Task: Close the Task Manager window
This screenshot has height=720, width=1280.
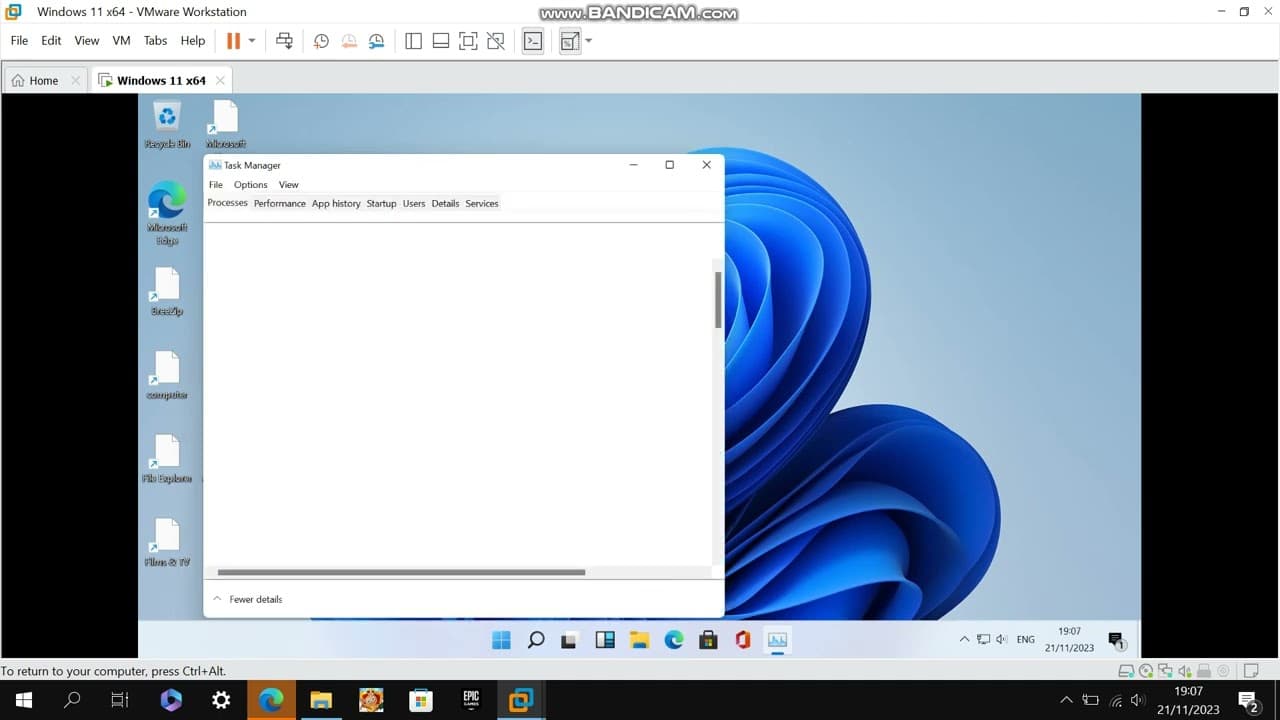Action: click(706, 165)
